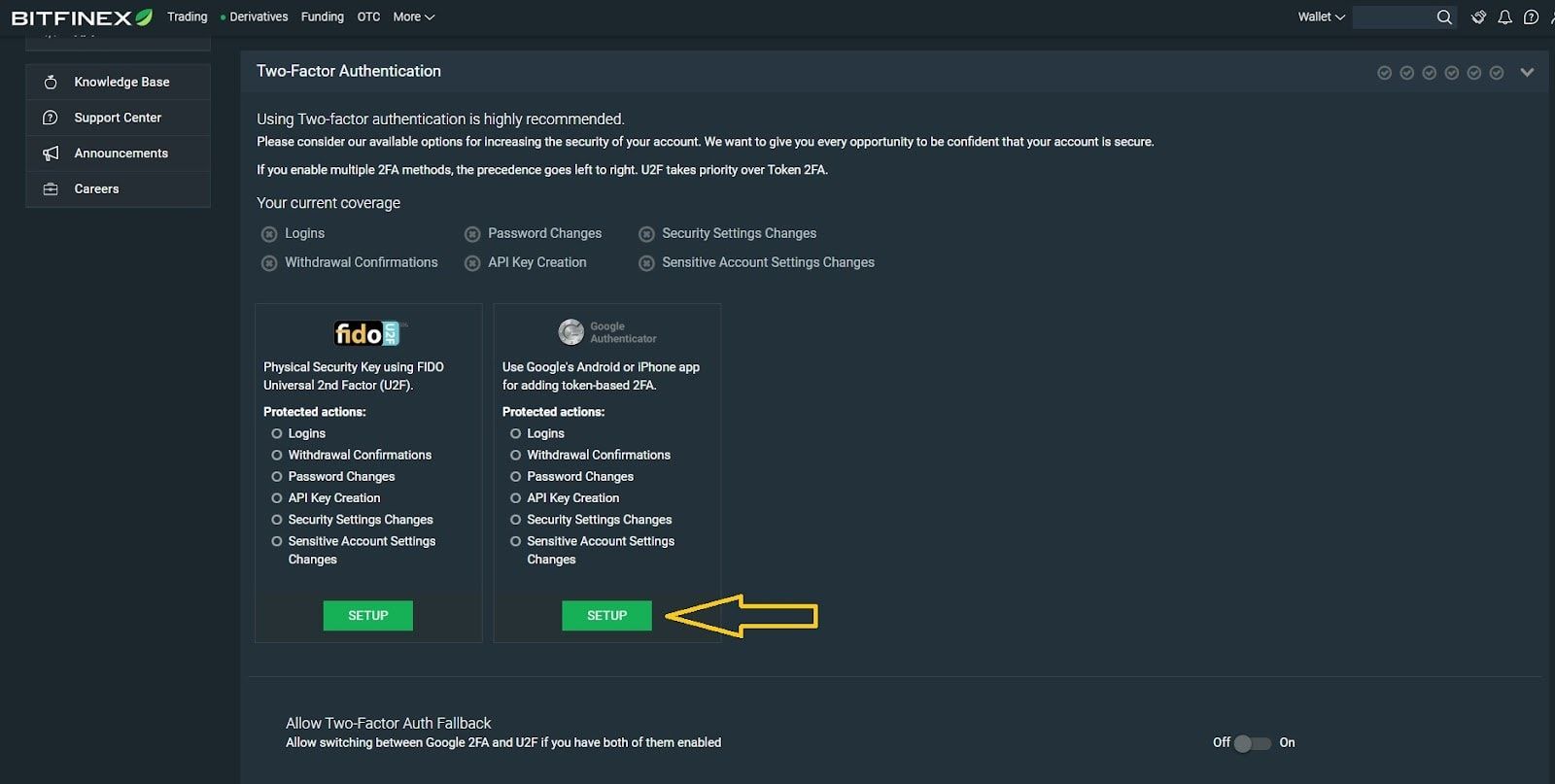Open Announcements link
This screenshot has height=784, width=1555.
point(121,153)
